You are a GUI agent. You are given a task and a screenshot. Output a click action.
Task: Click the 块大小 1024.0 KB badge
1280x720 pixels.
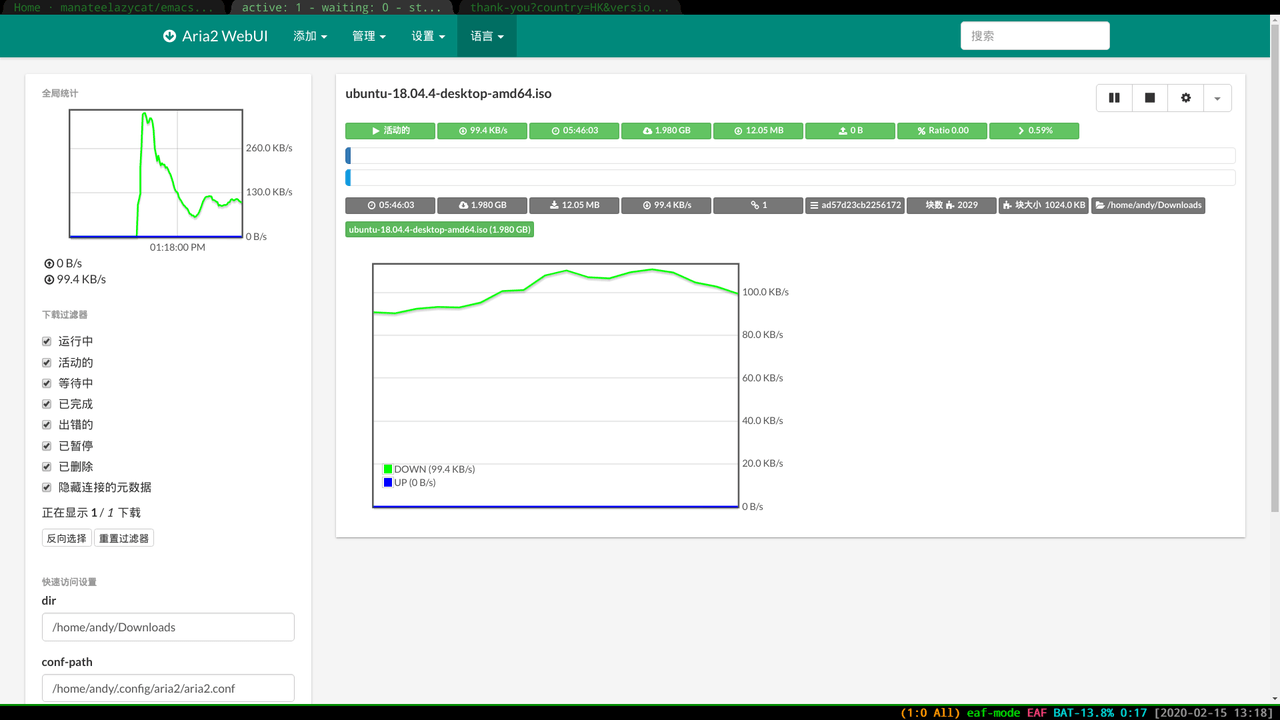(1043, 205)
